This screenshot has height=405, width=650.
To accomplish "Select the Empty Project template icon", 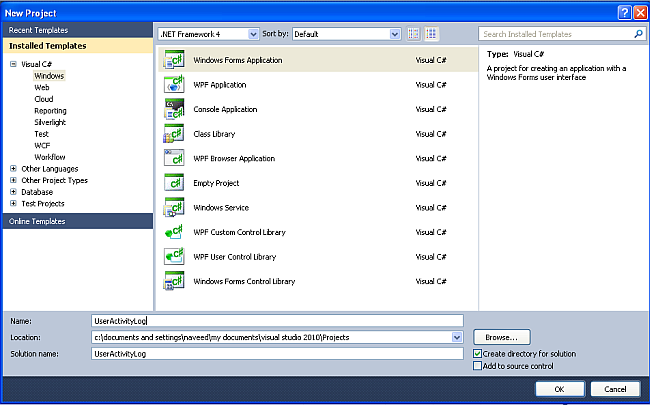I will pyautogui.click(x=174, y=183).
